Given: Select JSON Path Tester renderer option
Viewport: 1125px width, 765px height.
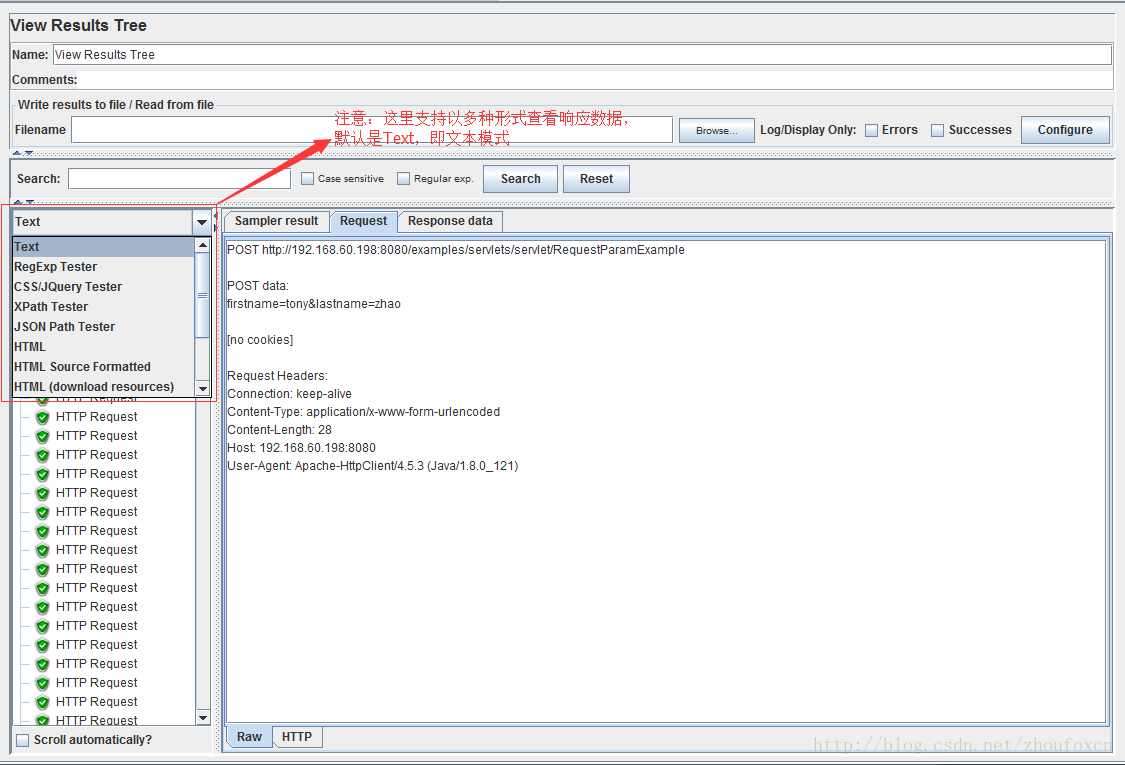Looking at the screenshot, I should coord(64,327).
